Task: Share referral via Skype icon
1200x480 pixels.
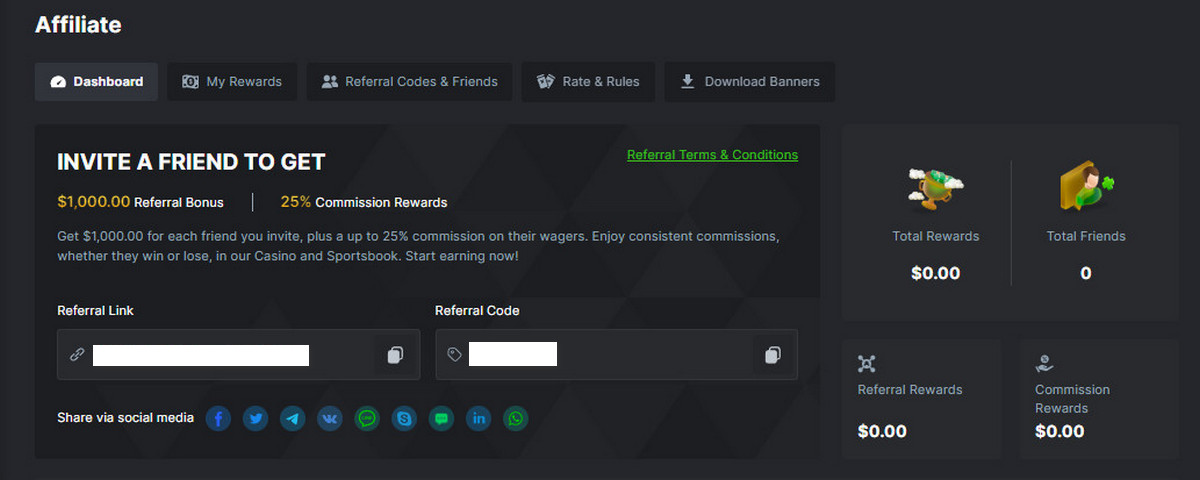Action: 404,418
